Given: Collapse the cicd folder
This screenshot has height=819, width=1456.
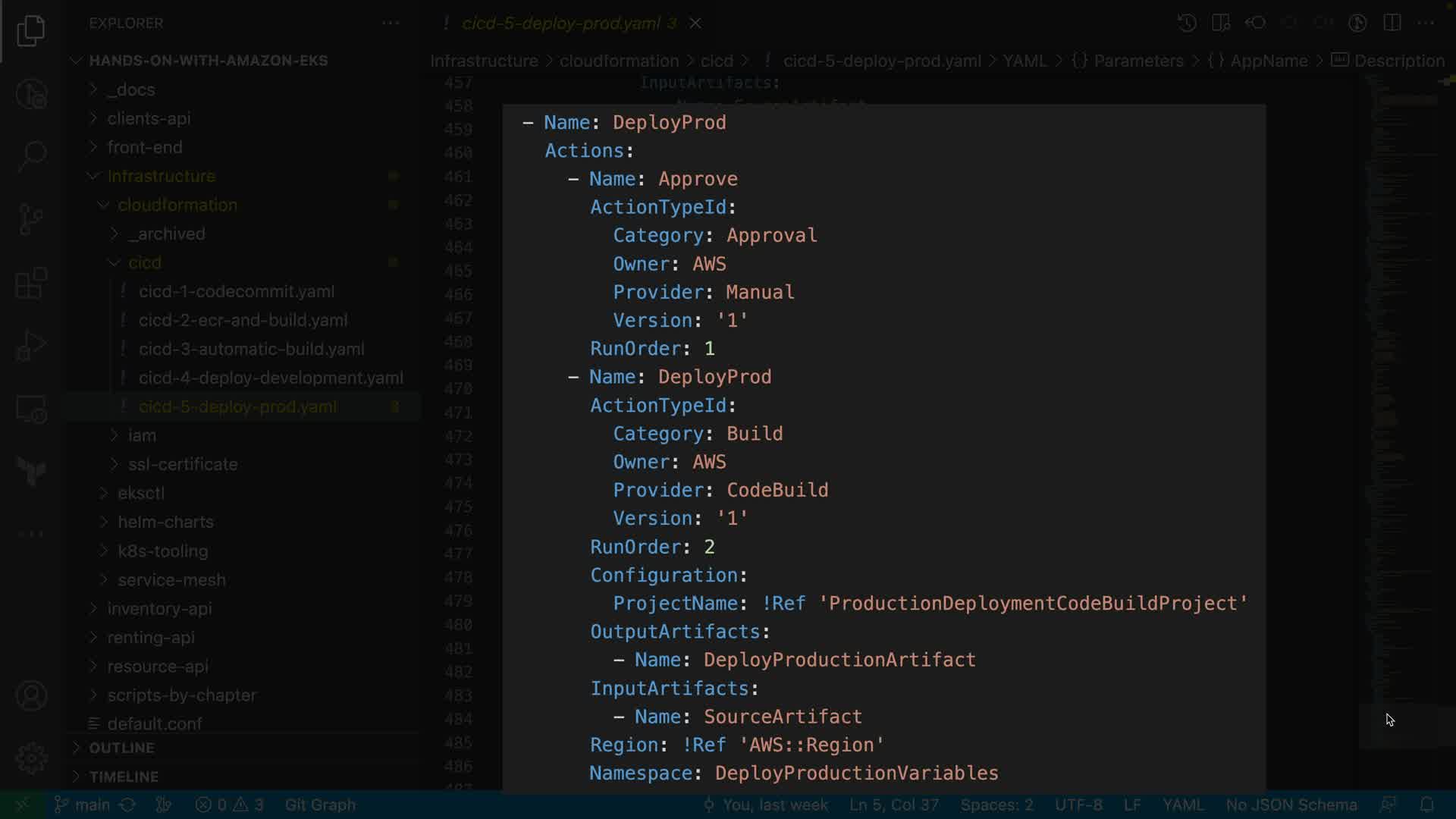Looking at the screenshot, I should click(144, 262).
